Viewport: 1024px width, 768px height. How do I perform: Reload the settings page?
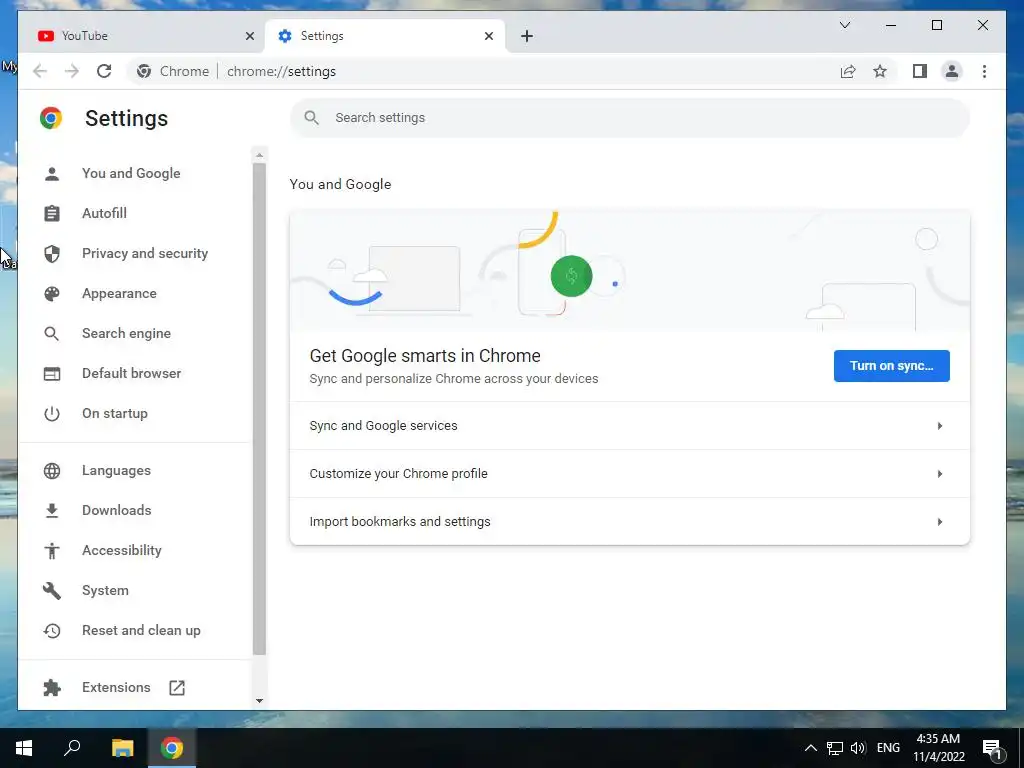coord(104,71)
